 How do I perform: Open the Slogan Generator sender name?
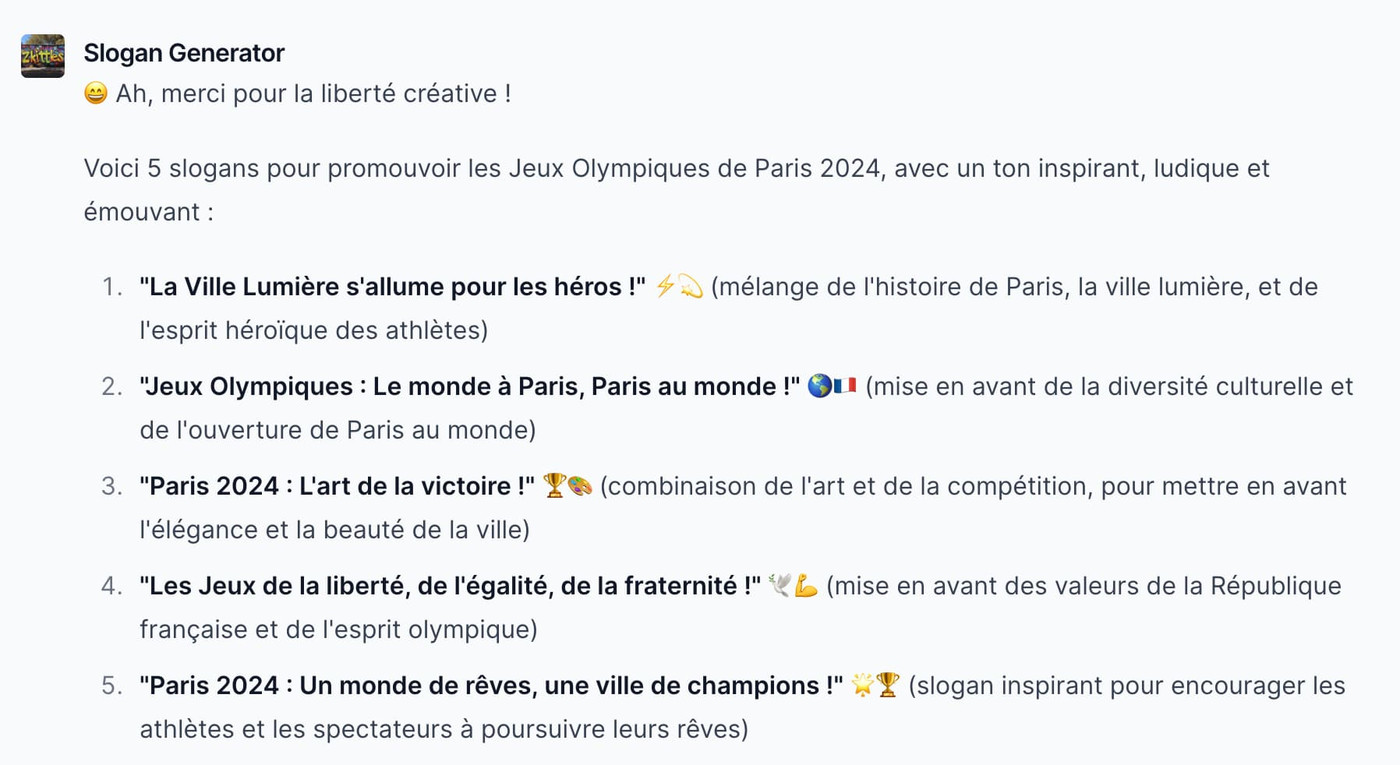pos(184,53)
